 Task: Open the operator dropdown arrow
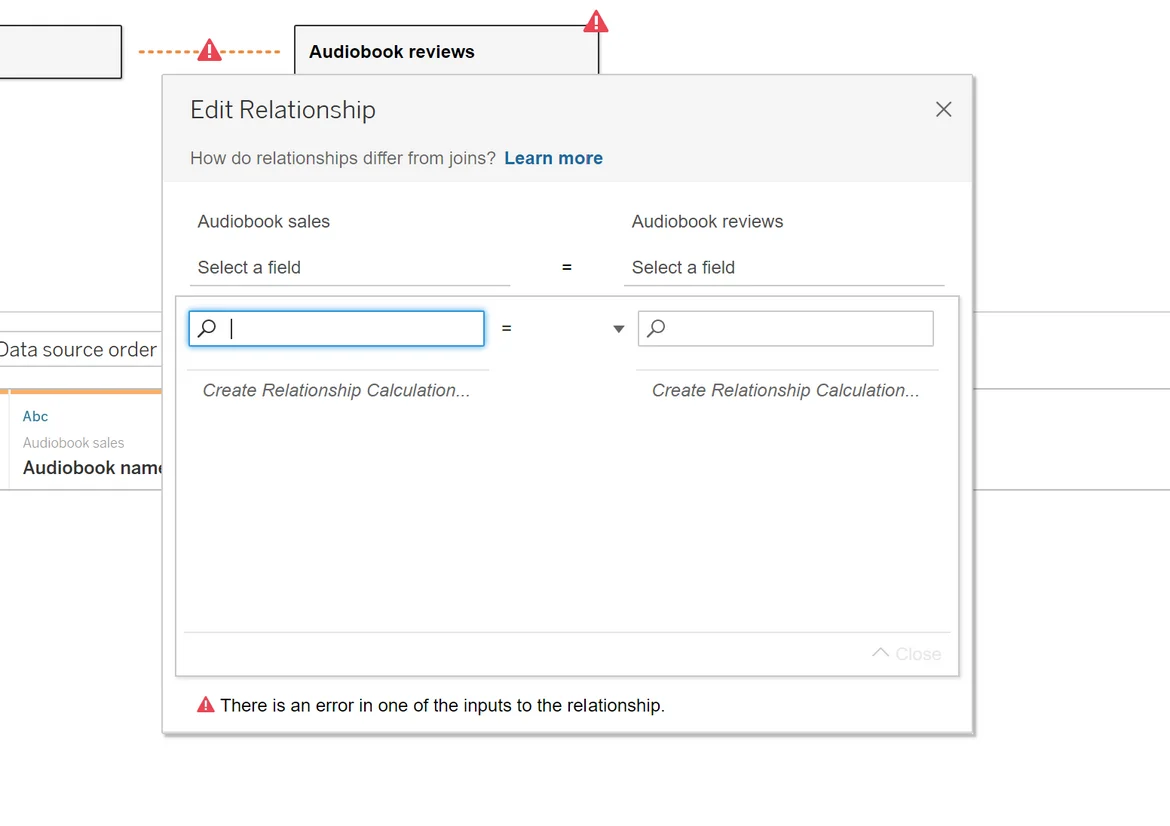(x=619, y=329)
